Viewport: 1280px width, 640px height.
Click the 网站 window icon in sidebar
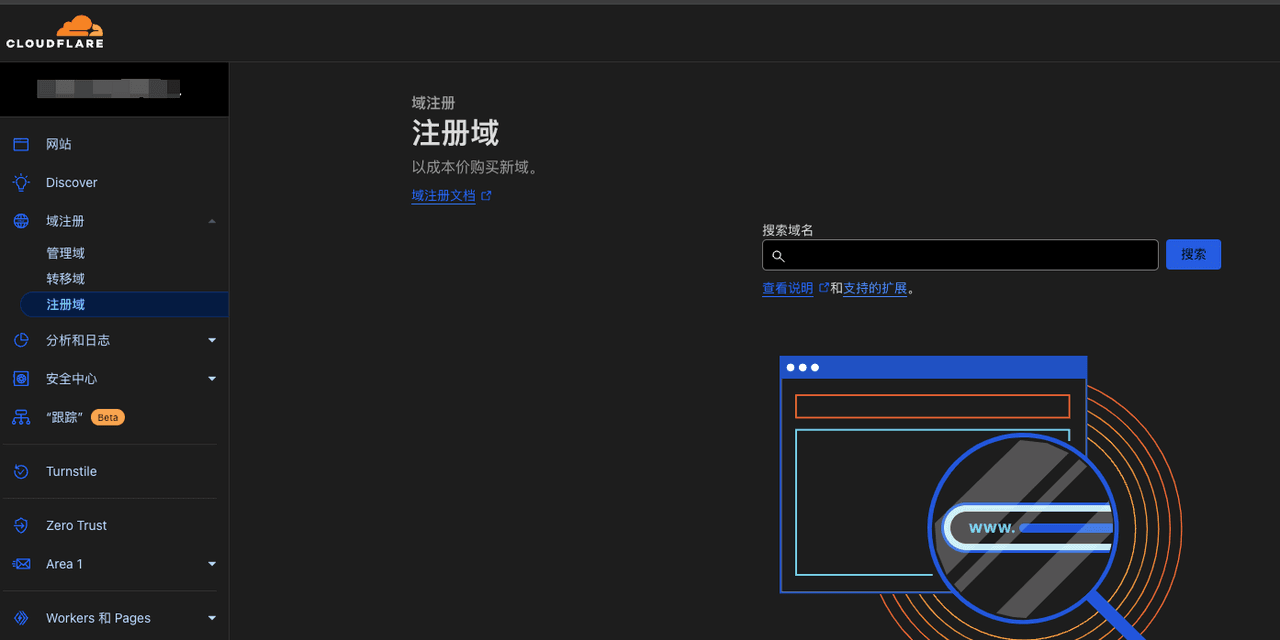click(x=21, y=144)
